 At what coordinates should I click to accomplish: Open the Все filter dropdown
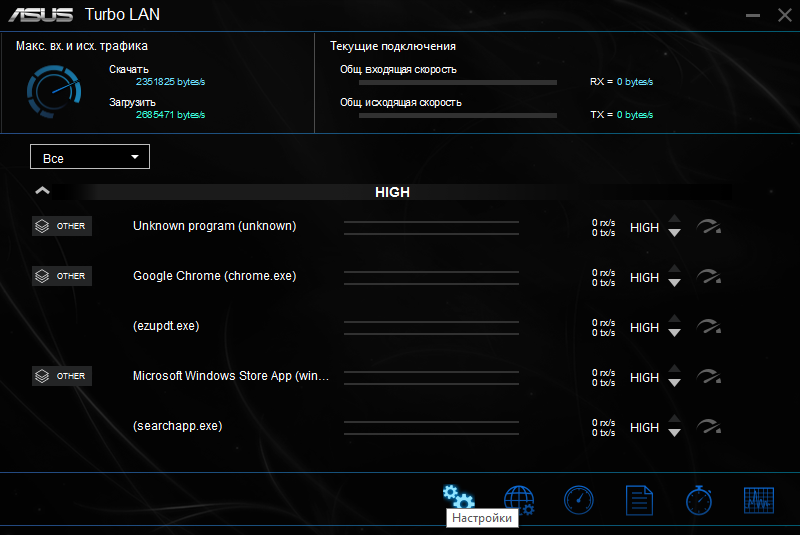pyautogui.click(x=90, y=157)
